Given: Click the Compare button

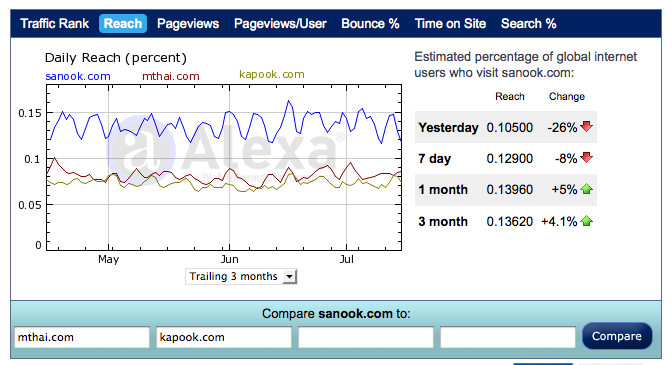Looking at the screenshot, I should coord(617,336).
